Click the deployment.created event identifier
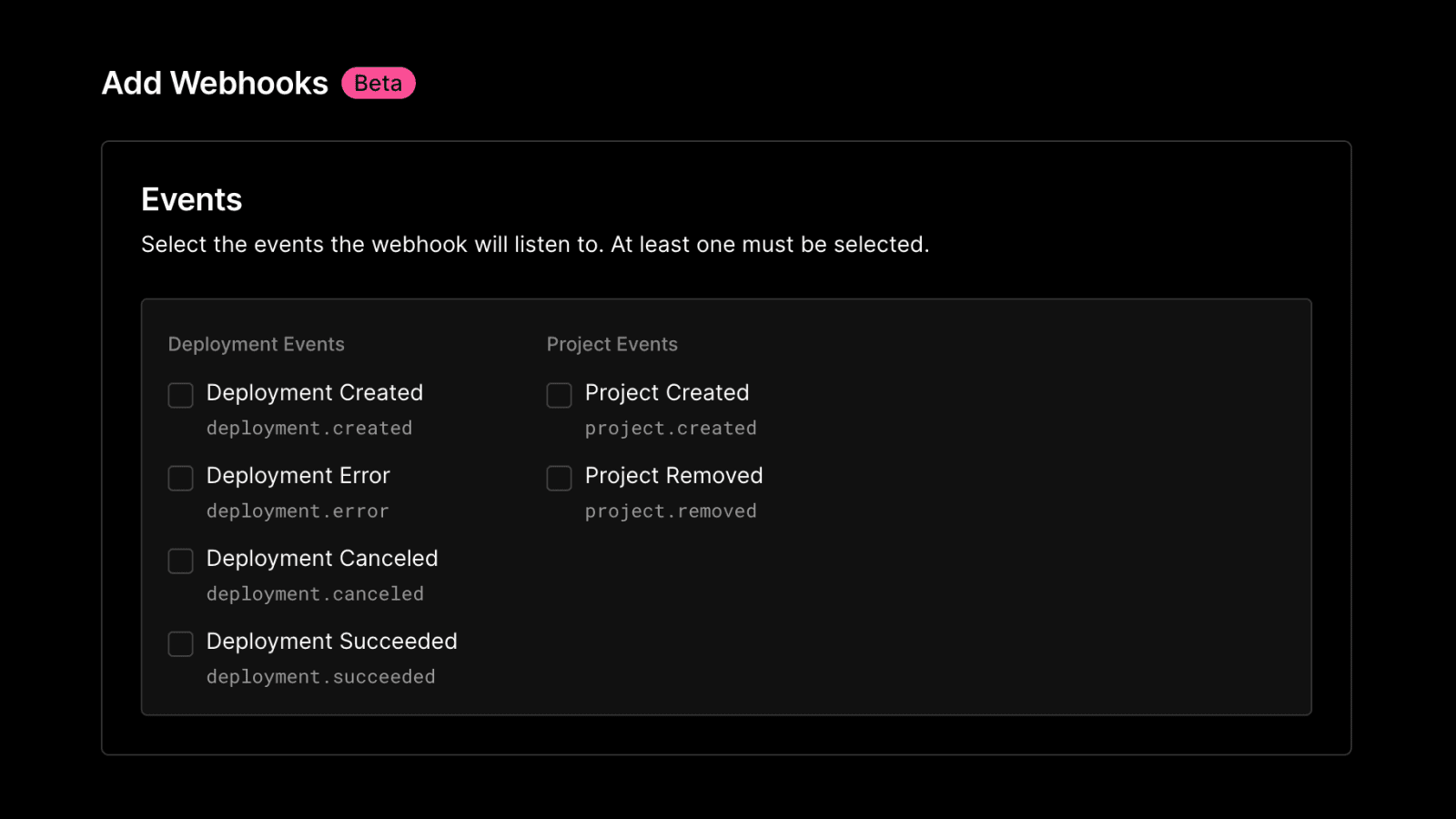 coord(309,429)
